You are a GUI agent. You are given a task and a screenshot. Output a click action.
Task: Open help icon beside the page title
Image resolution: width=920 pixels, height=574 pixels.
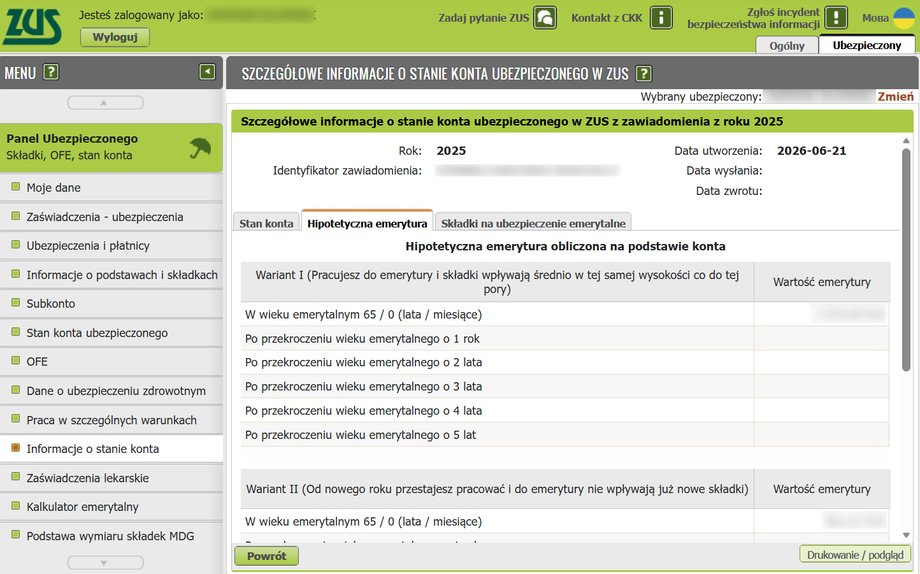tap(644, 73)
